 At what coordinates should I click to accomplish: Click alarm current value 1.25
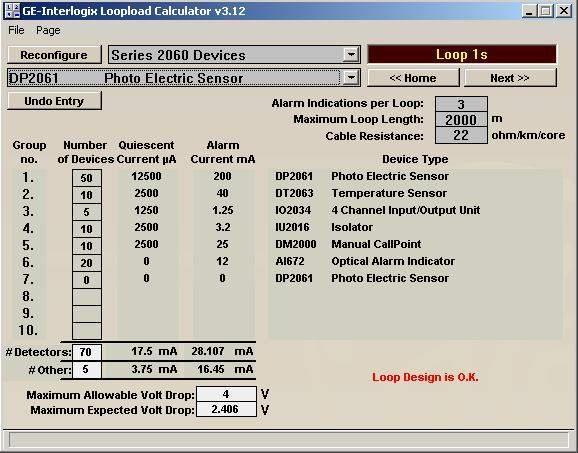point(222,210)
